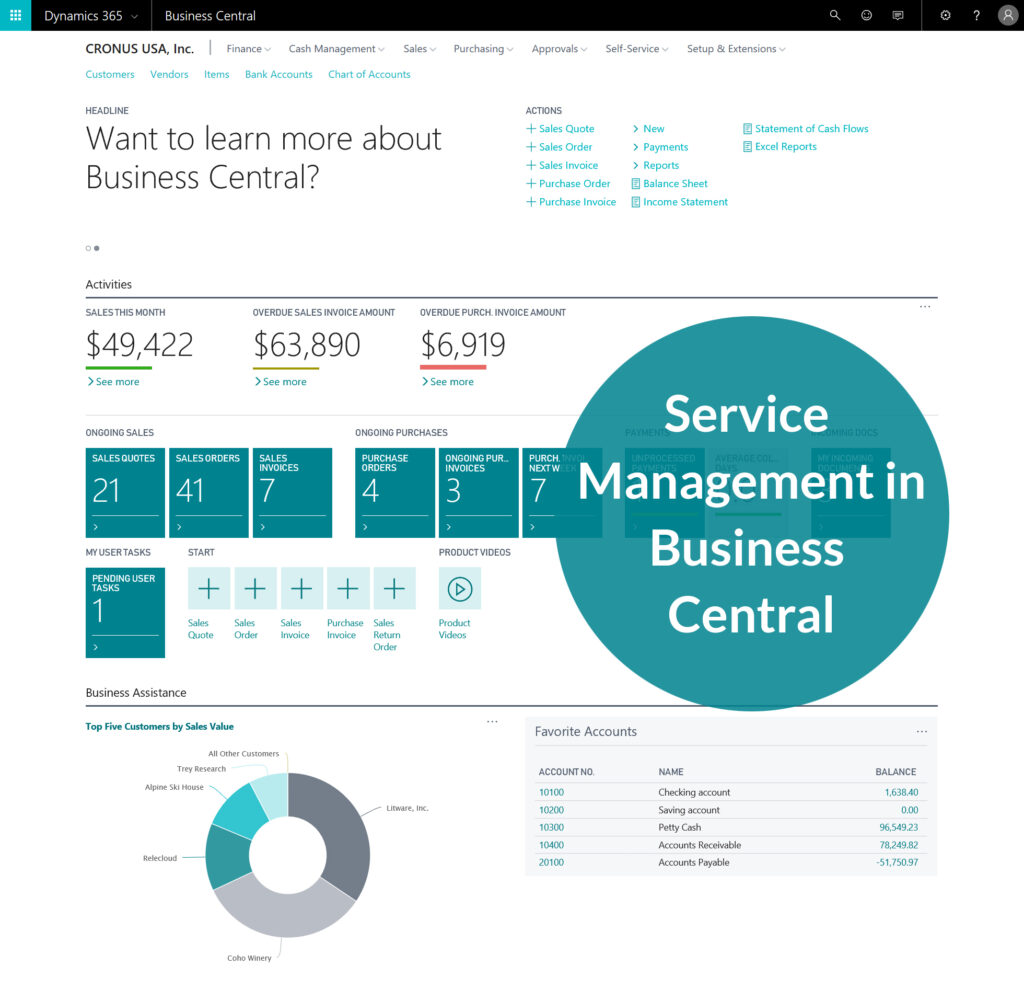This screenshot has width=1024, height=990.
Task: Open the Favorite Accounts ellipsis menu
Action: pos(921,731)
